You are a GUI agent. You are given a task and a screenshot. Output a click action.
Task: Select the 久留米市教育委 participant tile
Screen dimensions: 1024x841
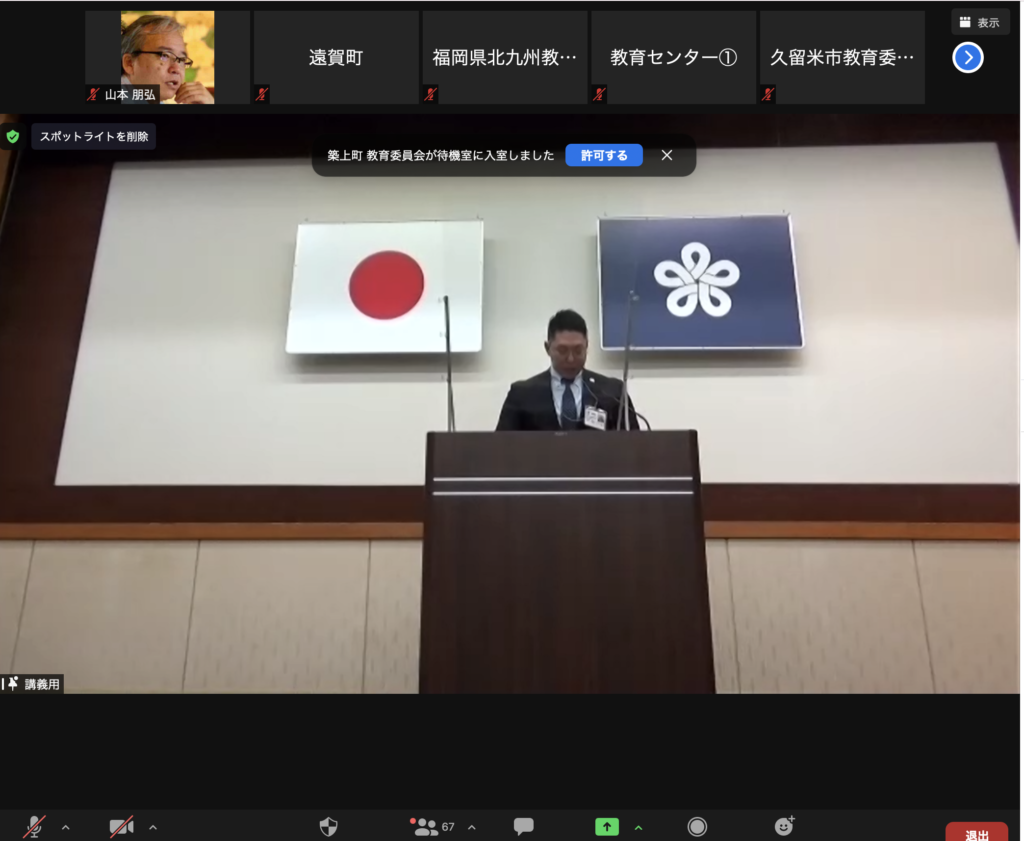[x=842, y=57]
